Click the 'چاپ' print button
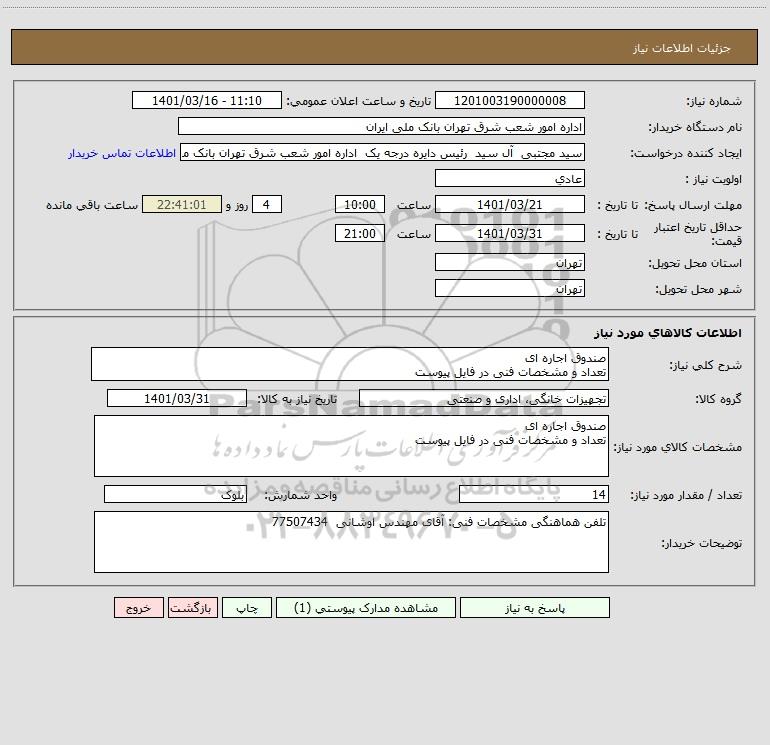This screenshot has width=770, height=745. coord(247,607)
